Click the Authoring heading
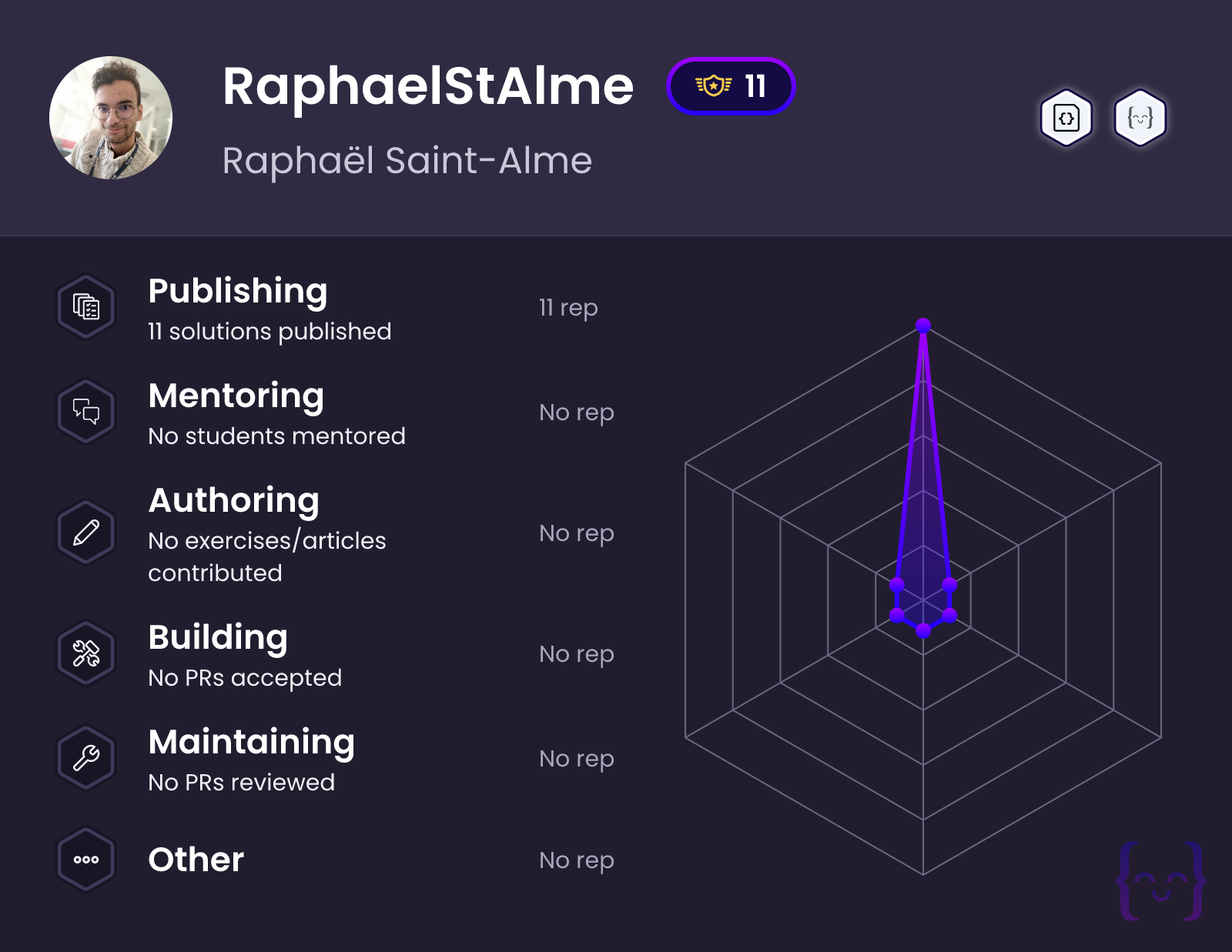This screenshot has height=952, width=1232. point(234,500)
